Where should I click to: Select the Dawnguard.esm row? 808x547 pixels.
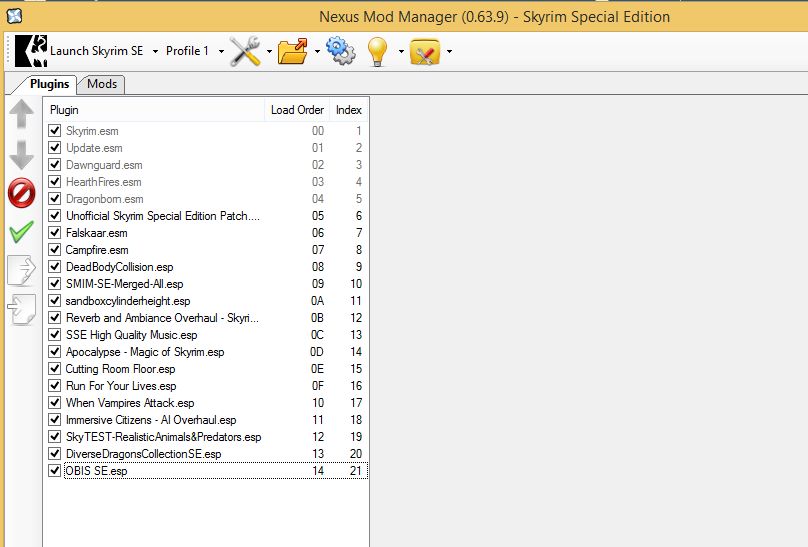[206, 165]
